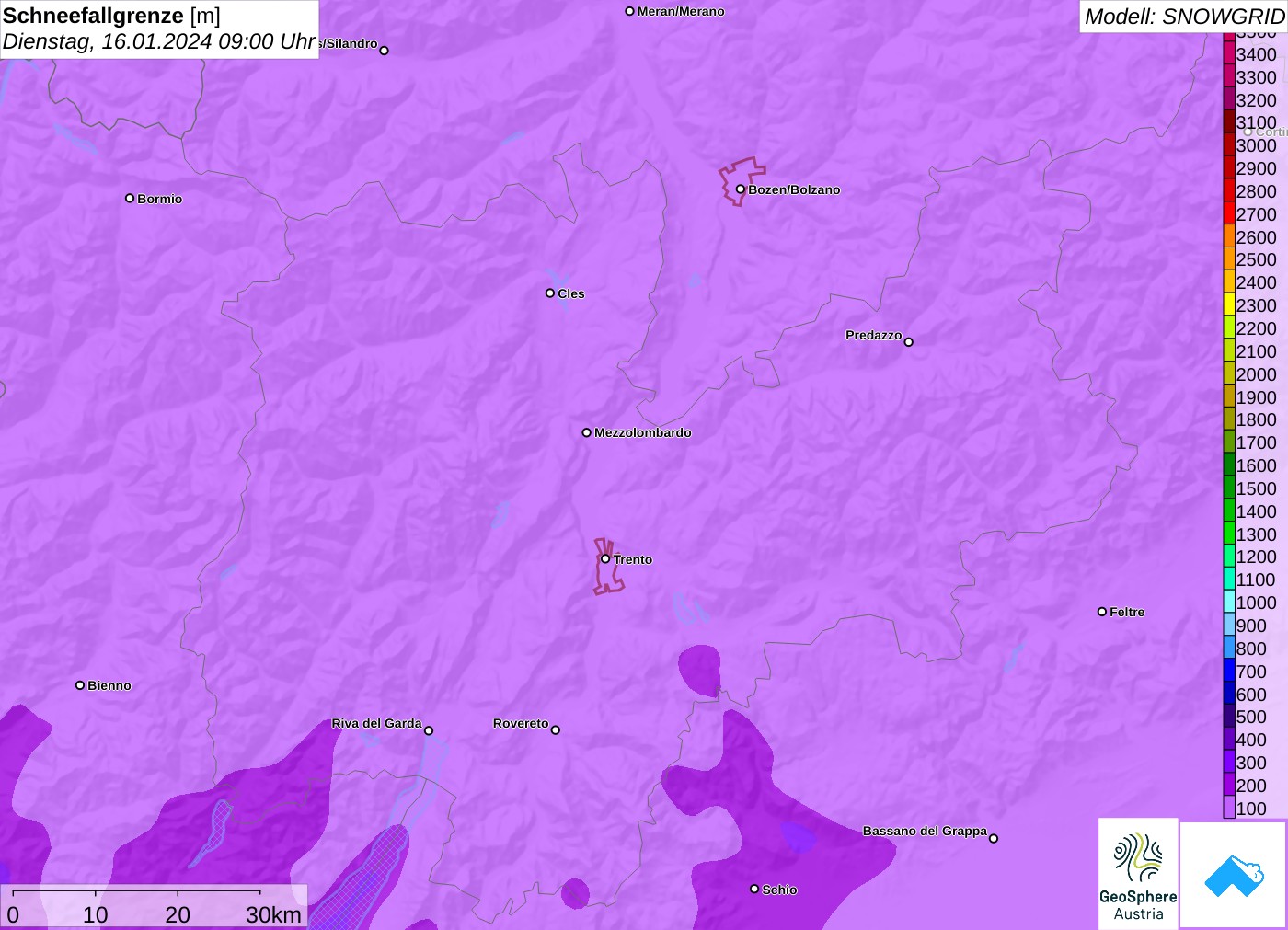Click the 2100 m yellow-green swatch
Screen dimensions: 1288x930
pyautogui.click(x=1229, y=350)
